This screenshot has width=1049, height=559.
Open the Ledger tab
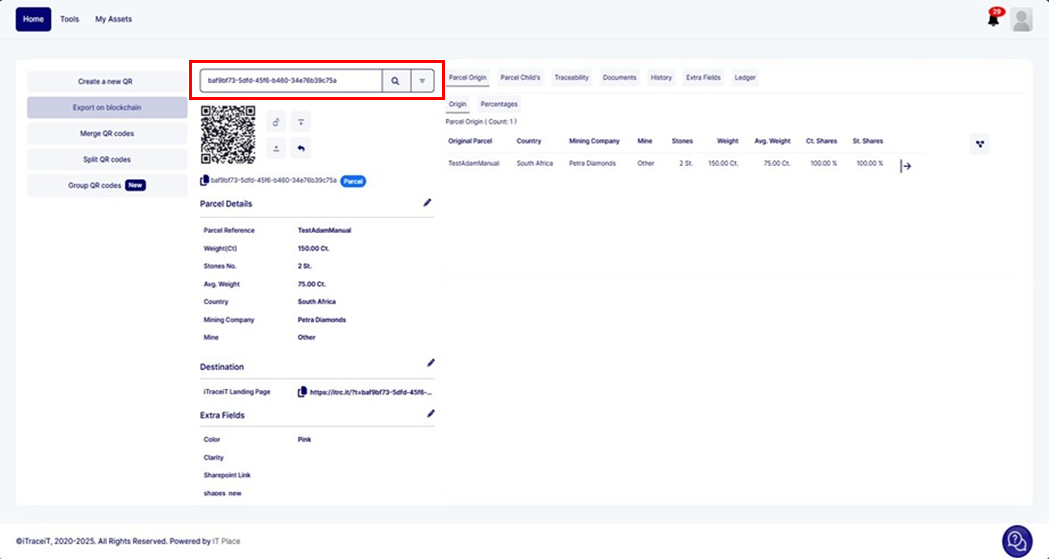745,77
